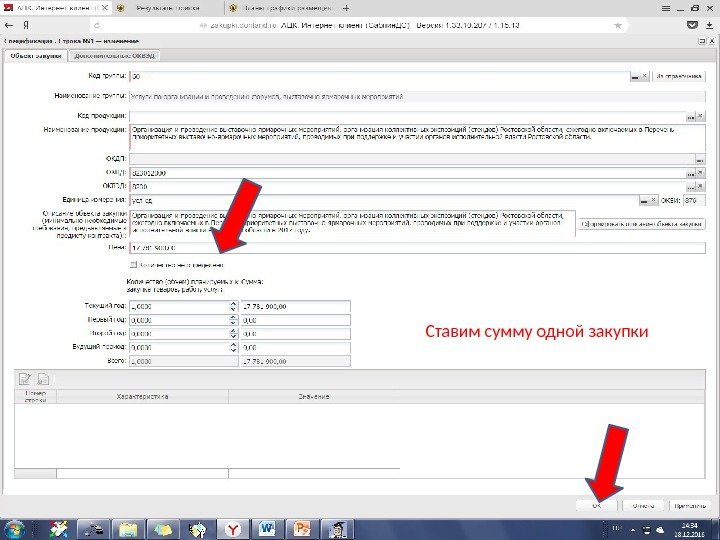Decrease the Первый год quantity with down arrow
Screen dimensions: 720x540
pos(233,323)
